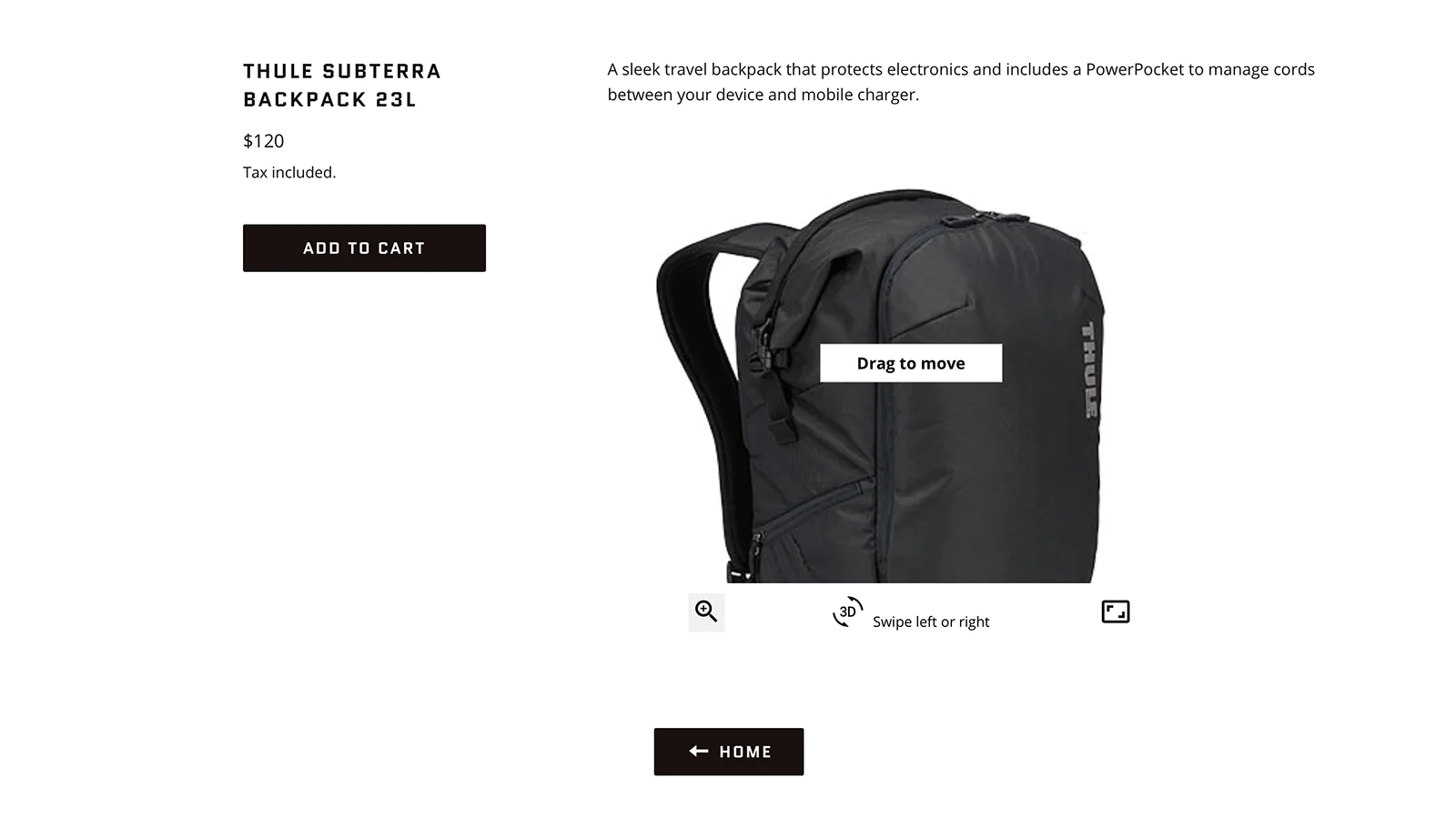Screen dimensions: 1456x819
Task: Click the 'Drag to move' overlay label
Action: (911, 363)
